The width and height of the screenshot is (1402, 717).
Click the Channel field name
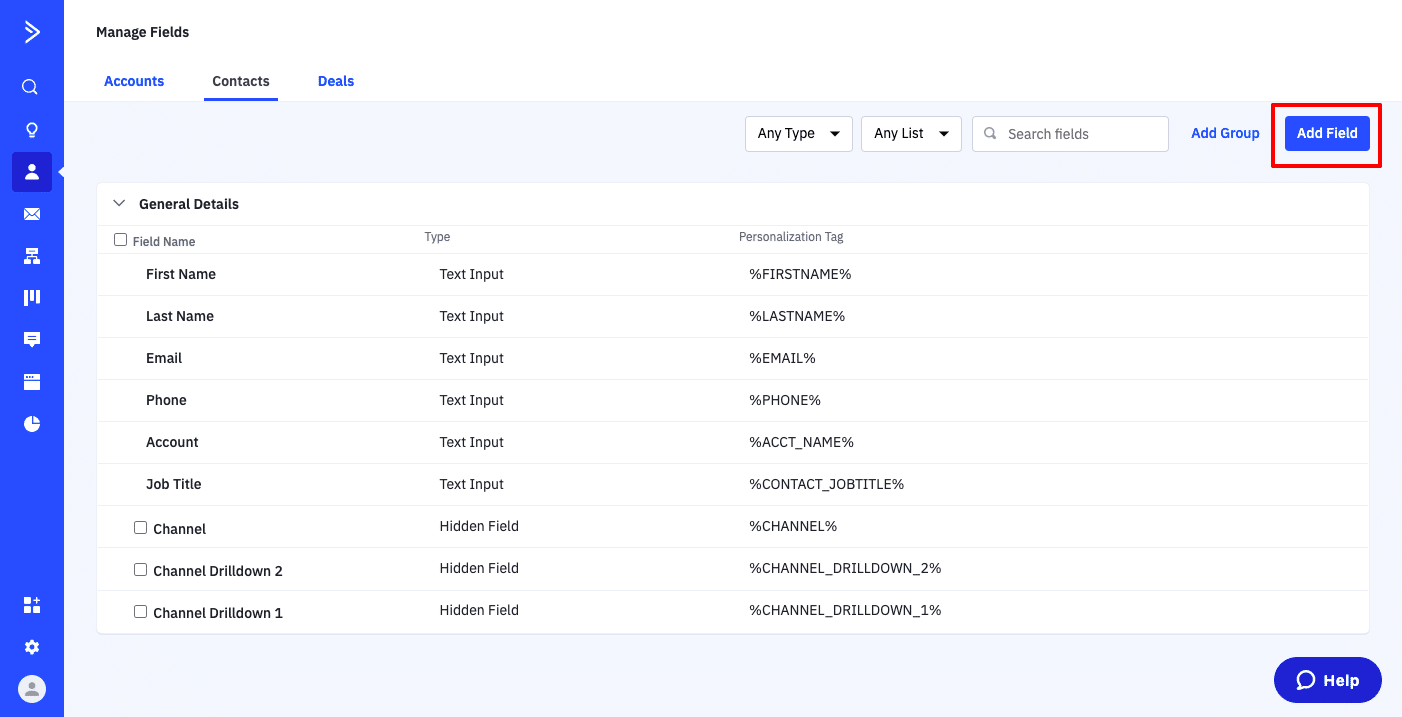pos(180,529)
